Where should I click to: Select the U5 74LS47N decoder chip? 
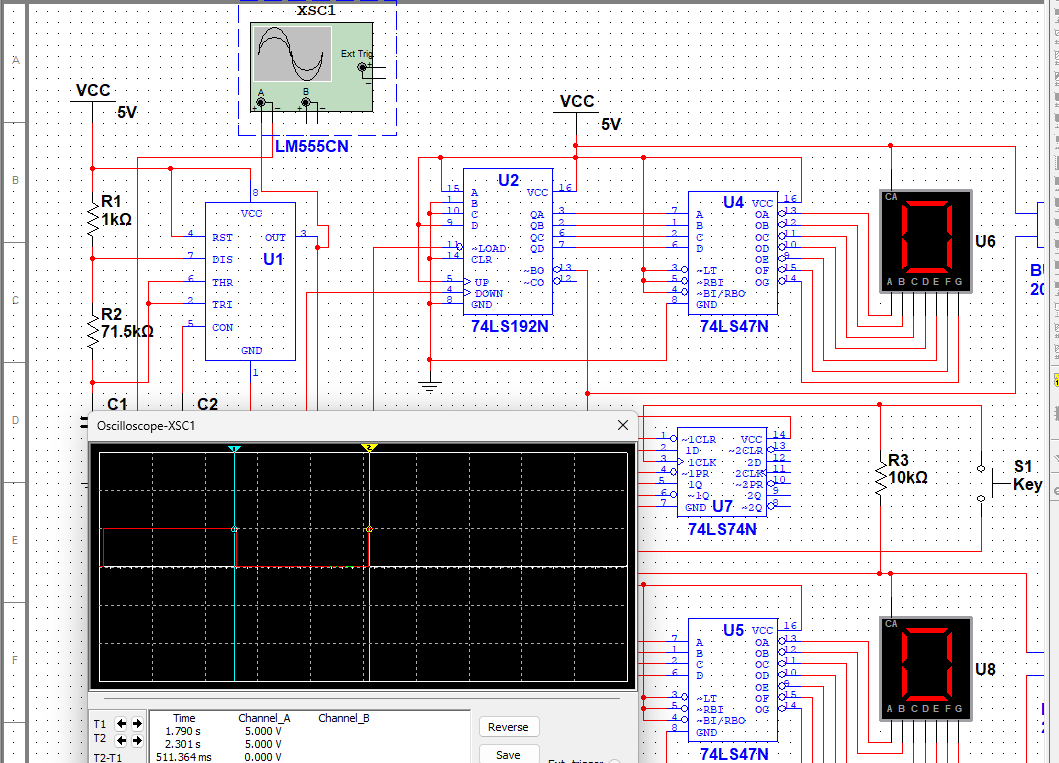click(733, 681)
